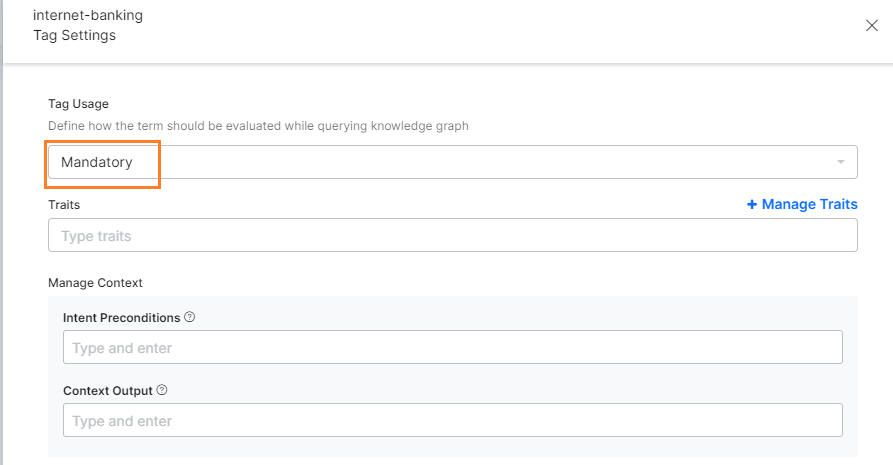This screenshot has width=893, height=465.
Task: Click the Tag Usage label
Action: click(x=79, y=104)
